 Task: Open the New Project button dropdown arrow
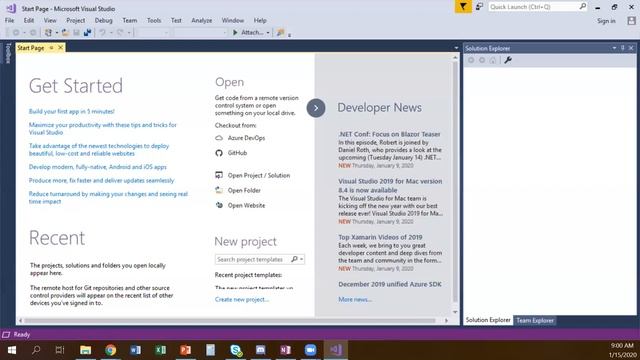[x=57, y=33]
